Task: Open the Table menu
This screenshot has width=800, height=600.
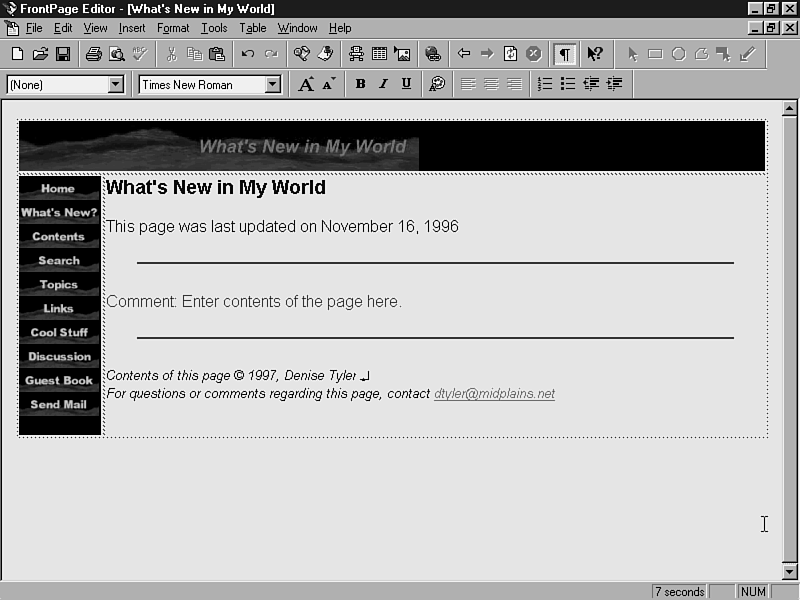Action: 252,28
